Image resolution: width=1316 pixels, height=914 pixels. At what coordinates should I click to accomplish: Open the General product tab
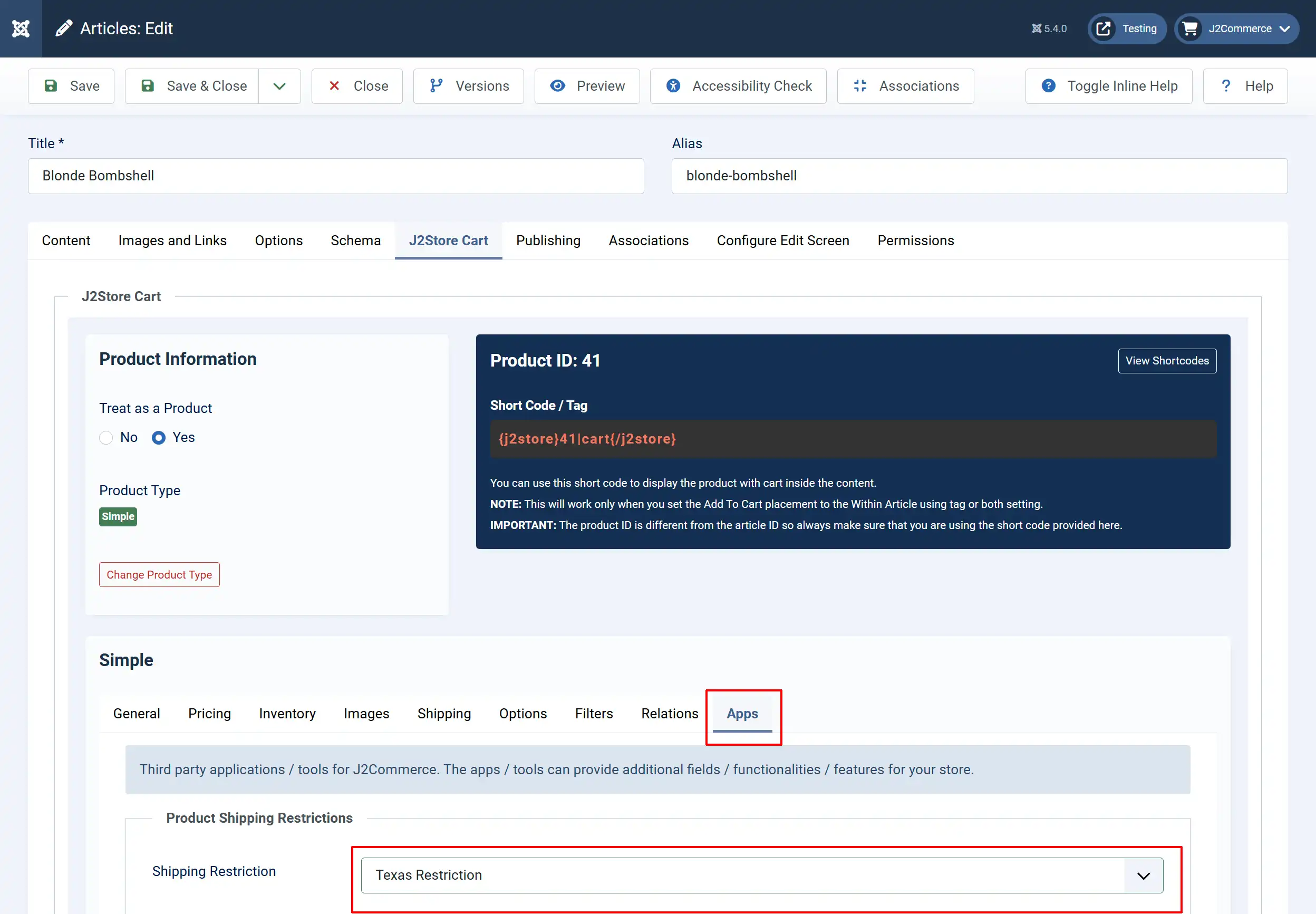pos(136,714)
